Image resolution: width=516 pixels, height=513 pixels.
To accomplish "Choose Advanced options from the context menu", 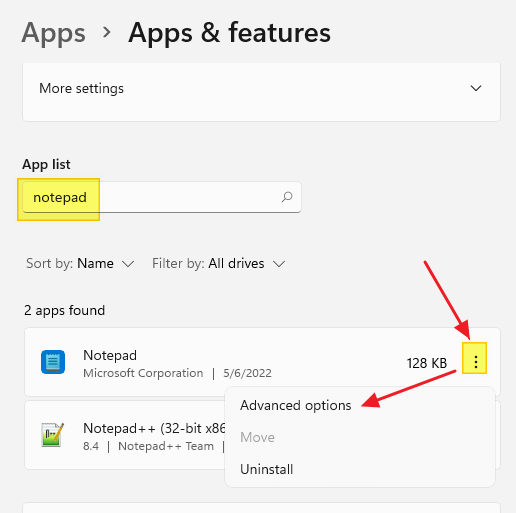I will [x=296, y=405].
